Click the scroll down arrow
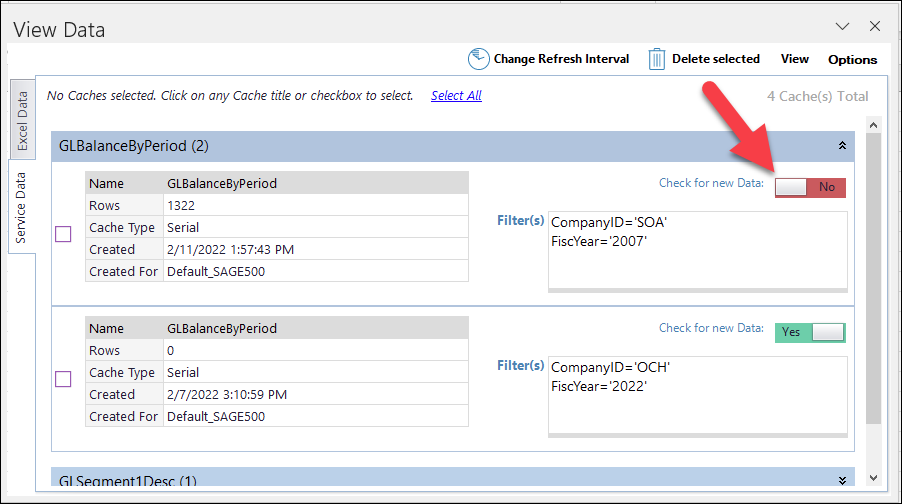The image size is (902, 504). click(x=873, y=478)
